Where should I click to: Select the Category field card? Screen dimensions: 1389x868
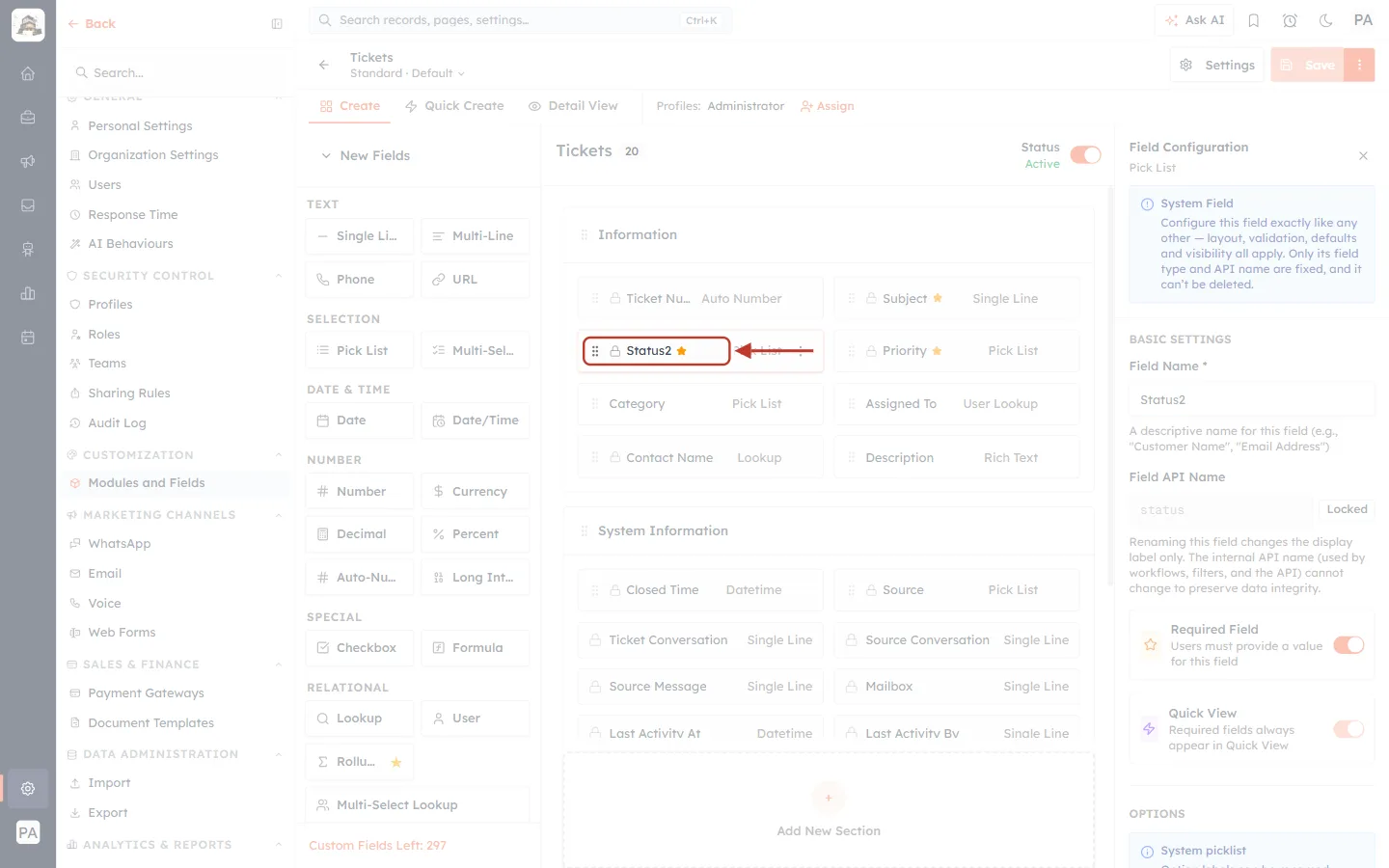700,404
